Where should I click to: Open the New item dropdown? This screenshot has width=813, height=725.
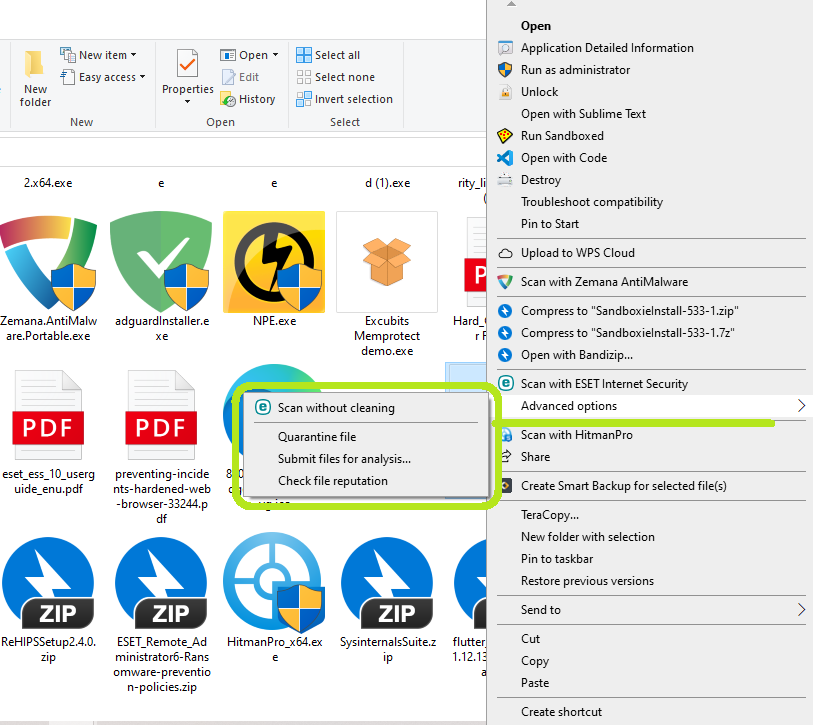coord(98,54)
